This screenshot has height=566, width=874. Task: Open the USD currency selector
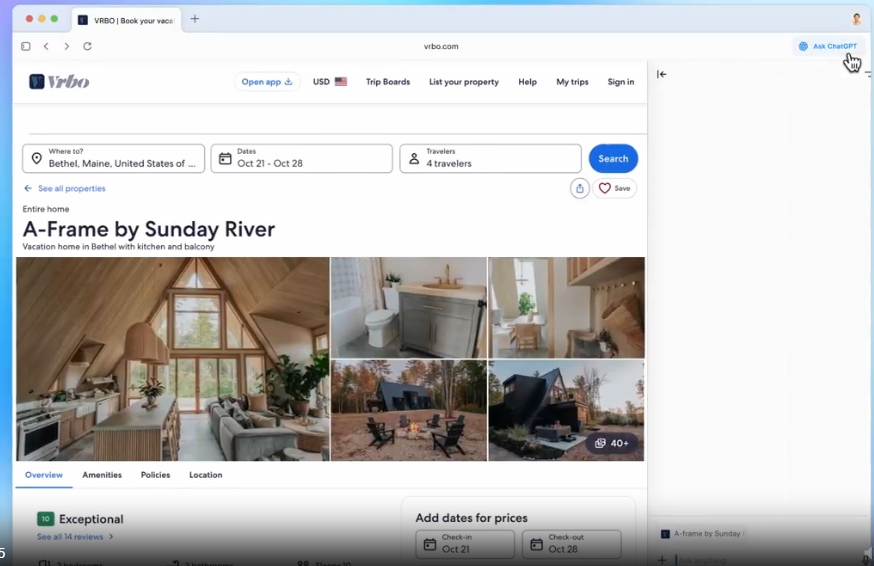(329, 82)
